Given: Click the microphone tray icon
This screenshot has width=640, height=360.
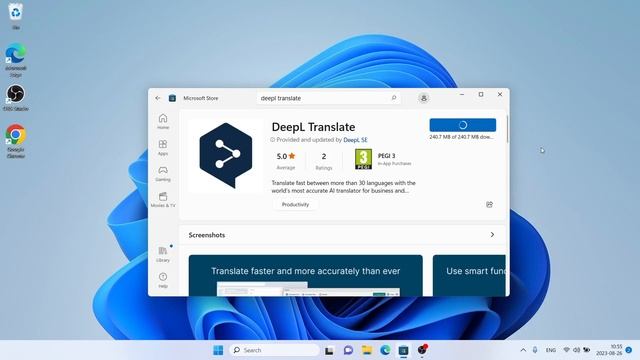Looking at the screenshot, I should (x=535, y=350).
